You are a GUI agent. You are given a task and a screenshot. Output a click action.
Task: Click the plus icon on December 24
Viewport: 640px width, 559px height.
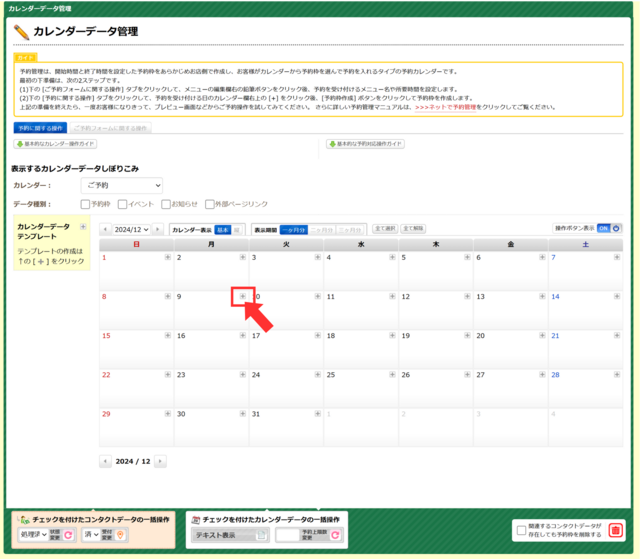[x=318, y=375]
